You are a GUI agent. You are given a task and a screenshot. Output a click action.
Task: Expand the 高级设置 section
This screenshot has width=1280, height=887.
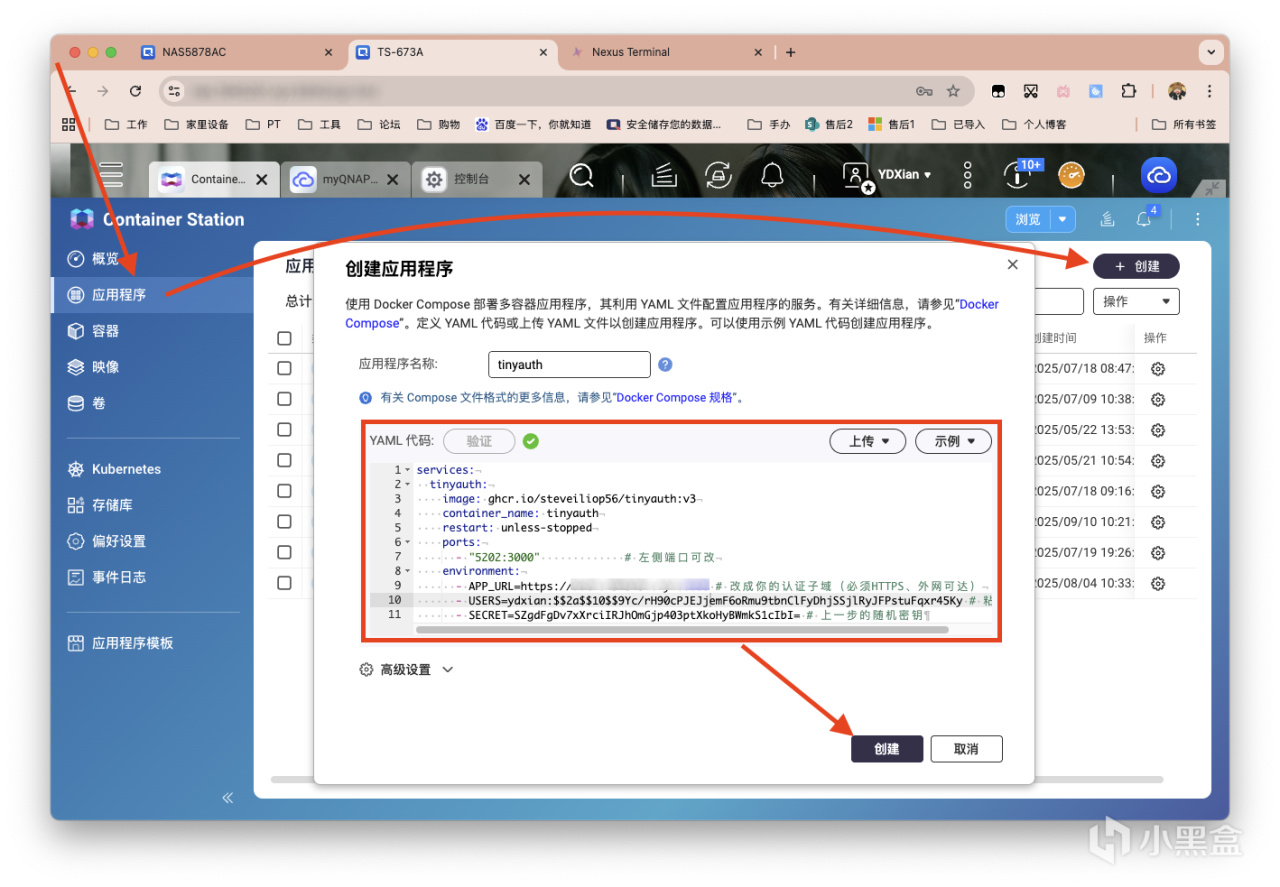(406, 670)
